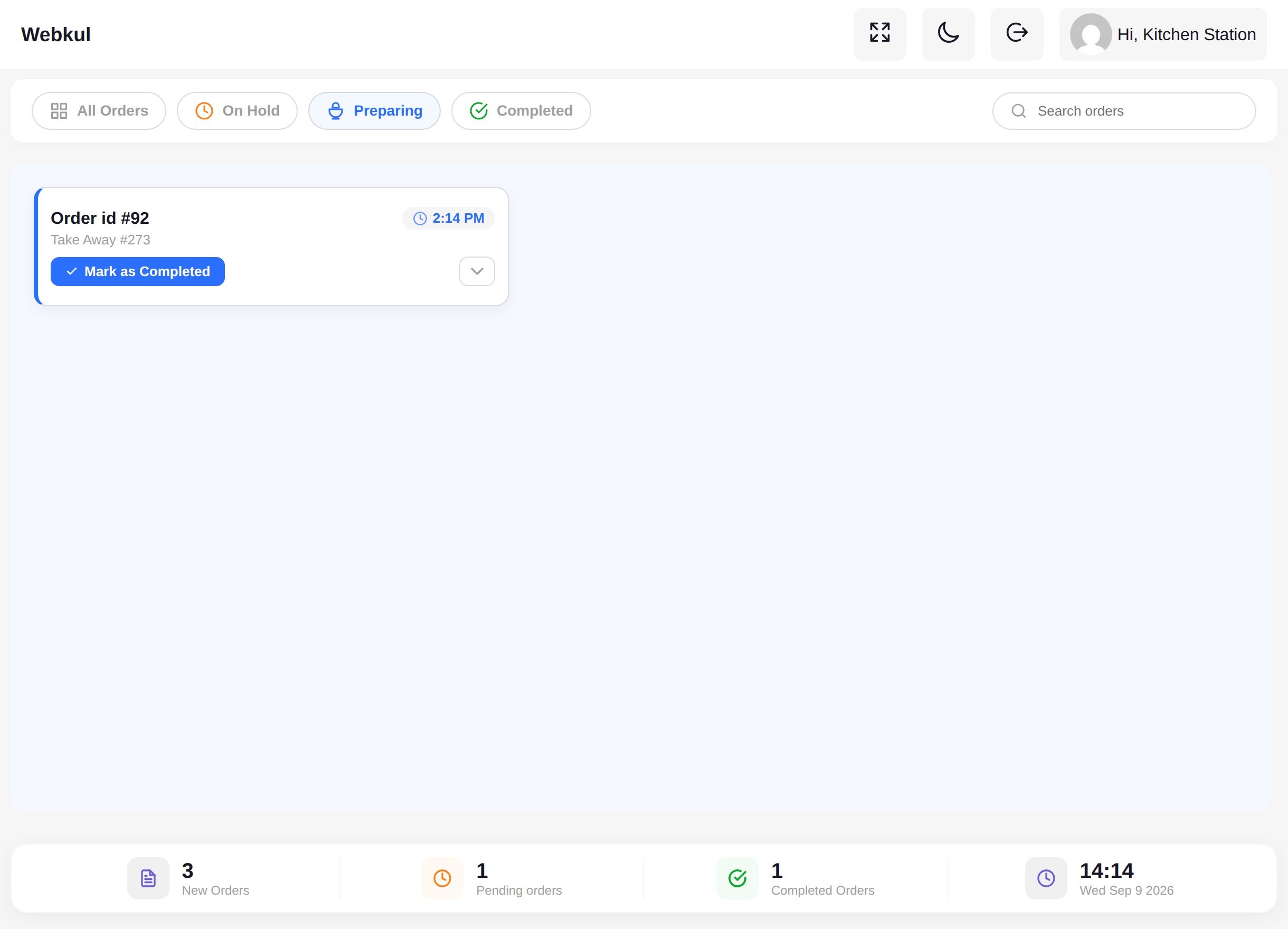Toggle dark mode with the moon icon
1288x929 pixels.
(949, 34)
